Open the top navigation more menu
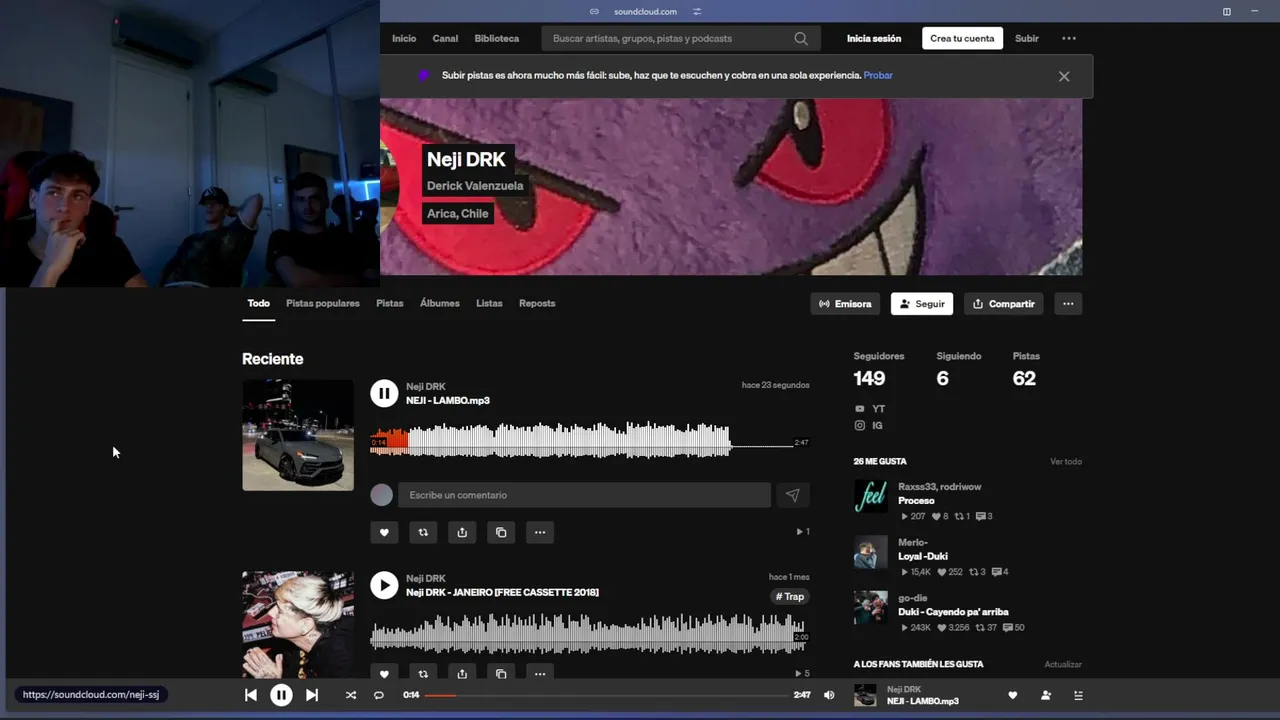 [x=1069, y=38]
